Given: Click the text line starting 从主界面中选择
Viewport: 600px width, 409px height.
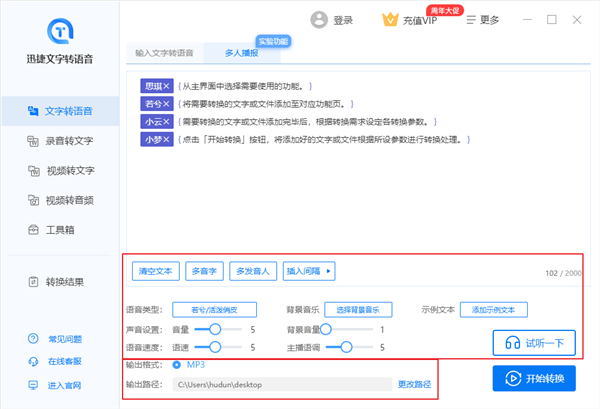Looking at the screenshot, I should 245,86.
